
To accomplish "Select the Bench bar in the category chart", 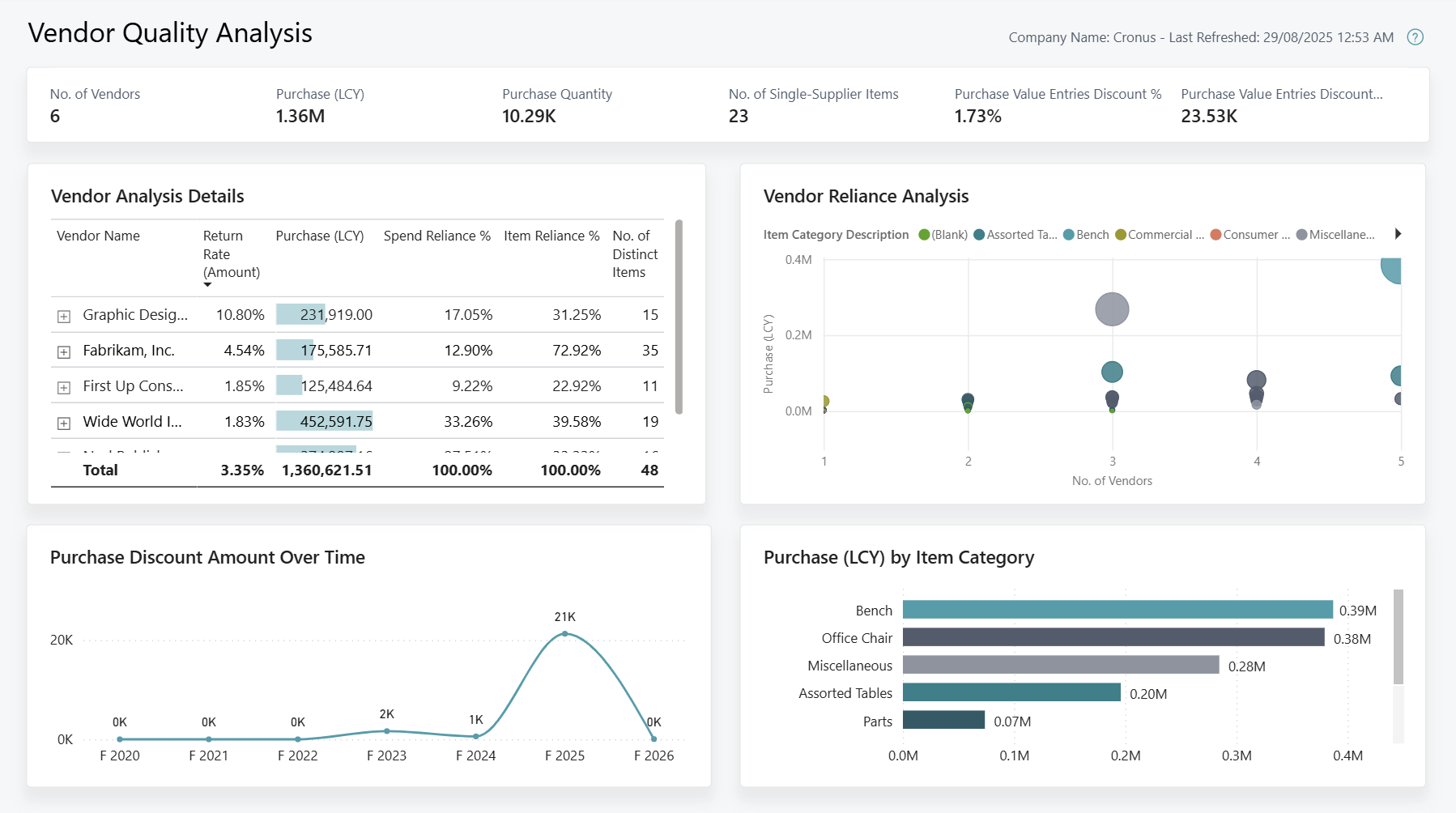I will click(1116, 610).
